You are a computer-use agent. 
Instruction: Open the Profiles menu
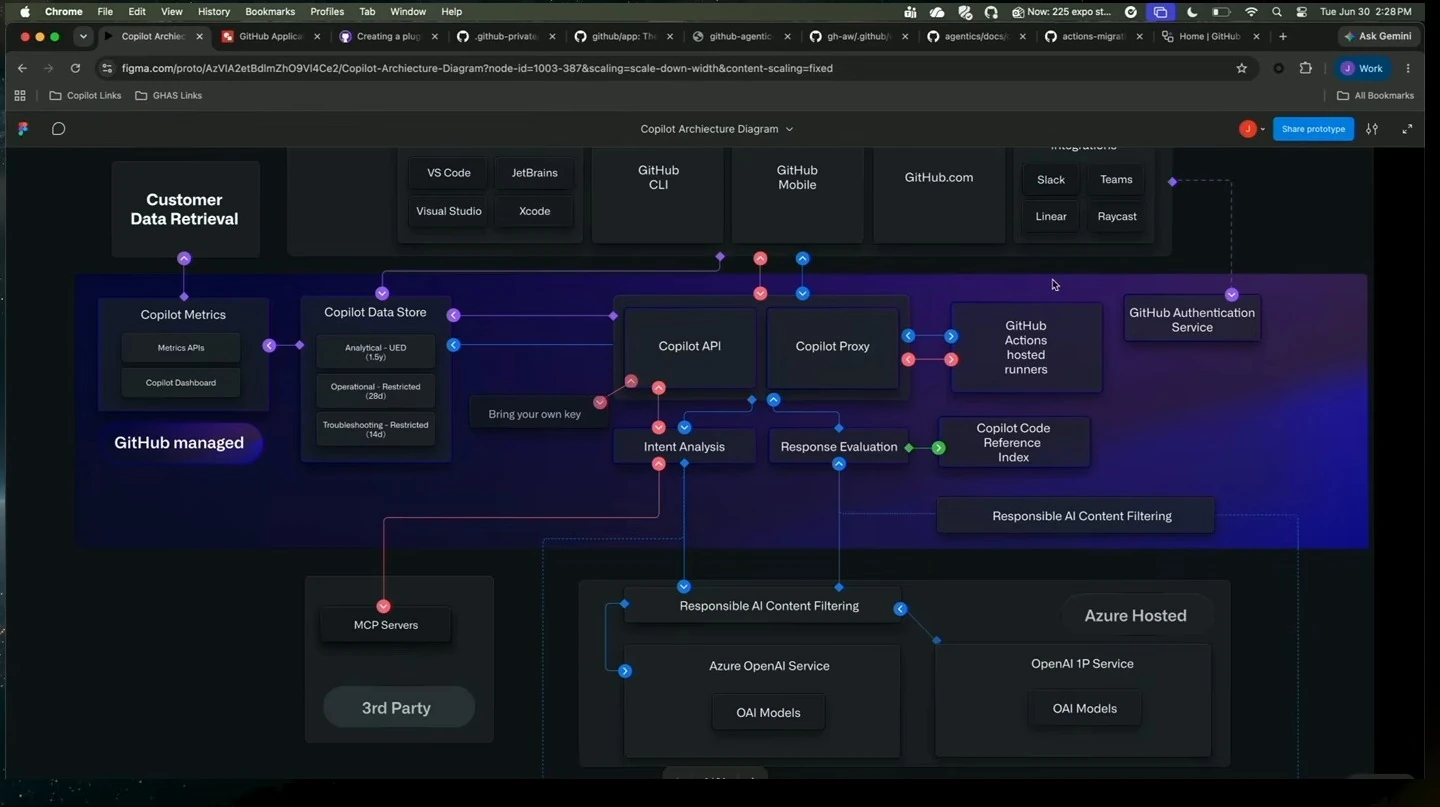(x=327, y=12)
